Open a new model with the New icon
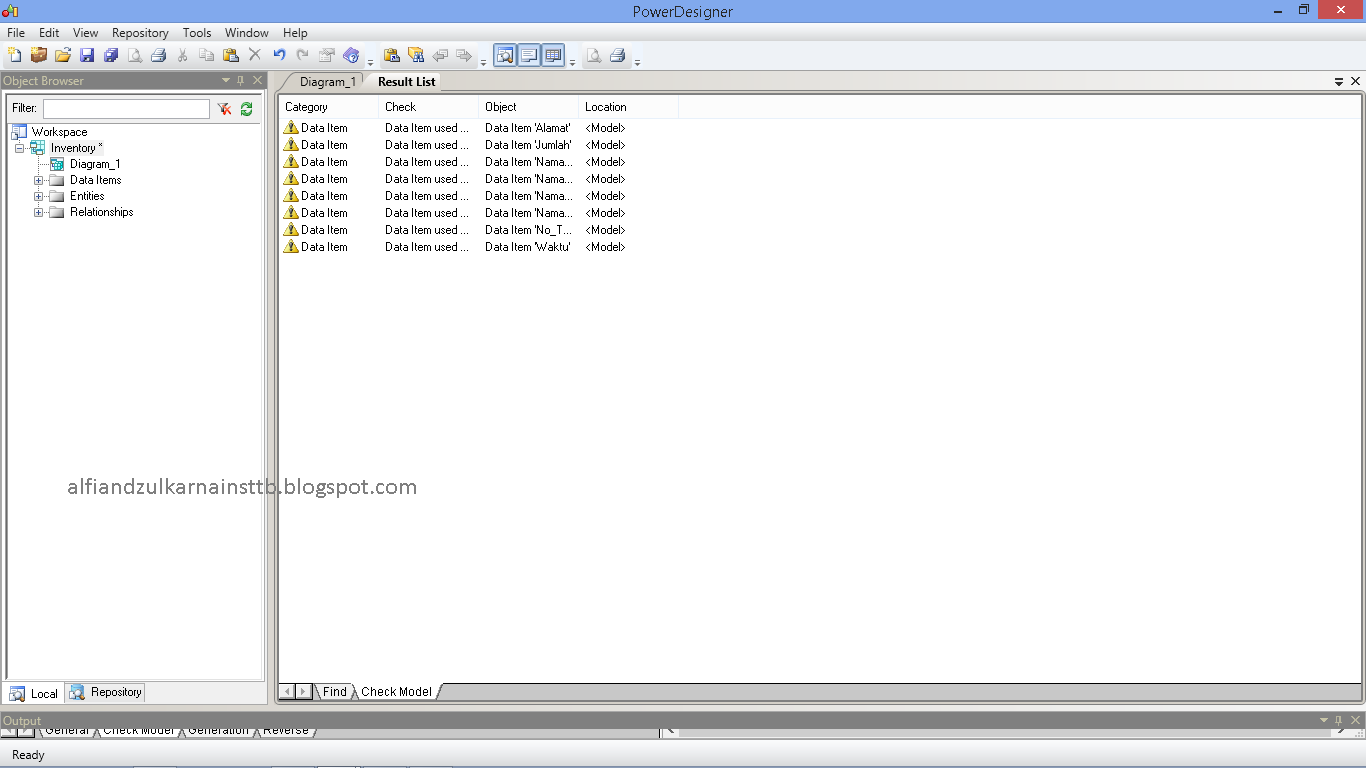The width and height of the screenshot is (1366, 768). (15, 55)
